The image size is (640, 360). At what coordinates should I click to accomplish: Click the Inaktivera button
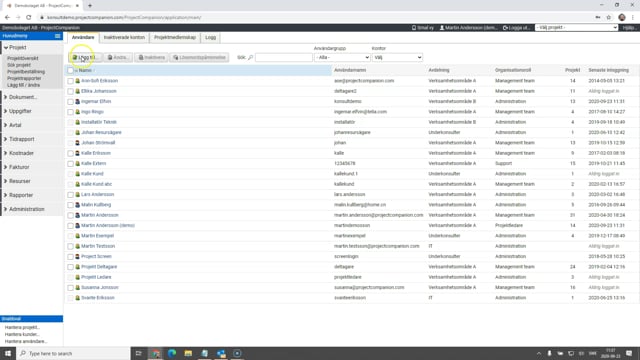tap(151, 58)
